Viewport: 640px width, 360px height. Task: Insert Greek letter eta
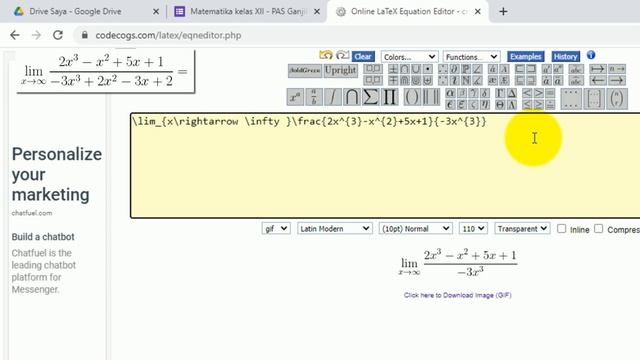tap(484, 105)
